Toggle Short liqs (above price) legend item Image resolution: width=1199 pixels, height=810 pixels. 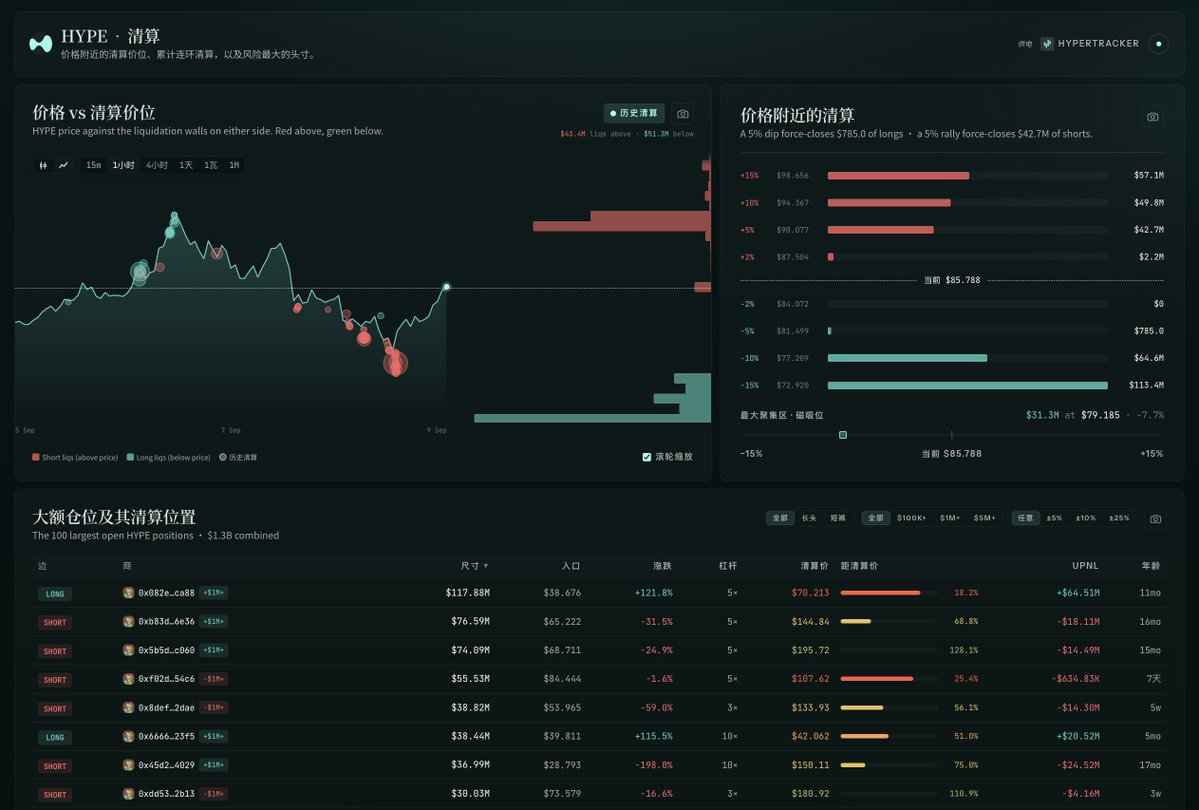pyautogui.click(x=75, y=457)
